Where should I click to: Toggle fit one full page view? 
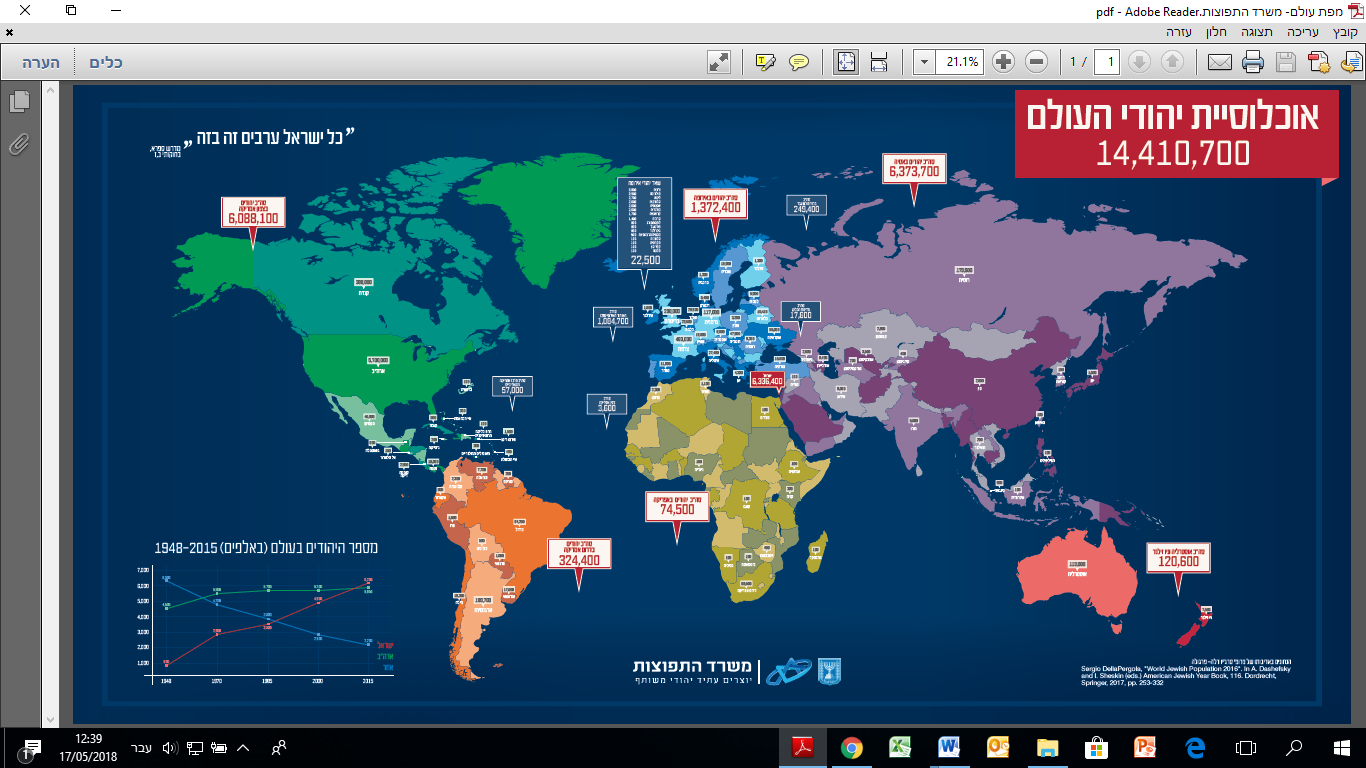pyautogui.click(x=846, y=62)
